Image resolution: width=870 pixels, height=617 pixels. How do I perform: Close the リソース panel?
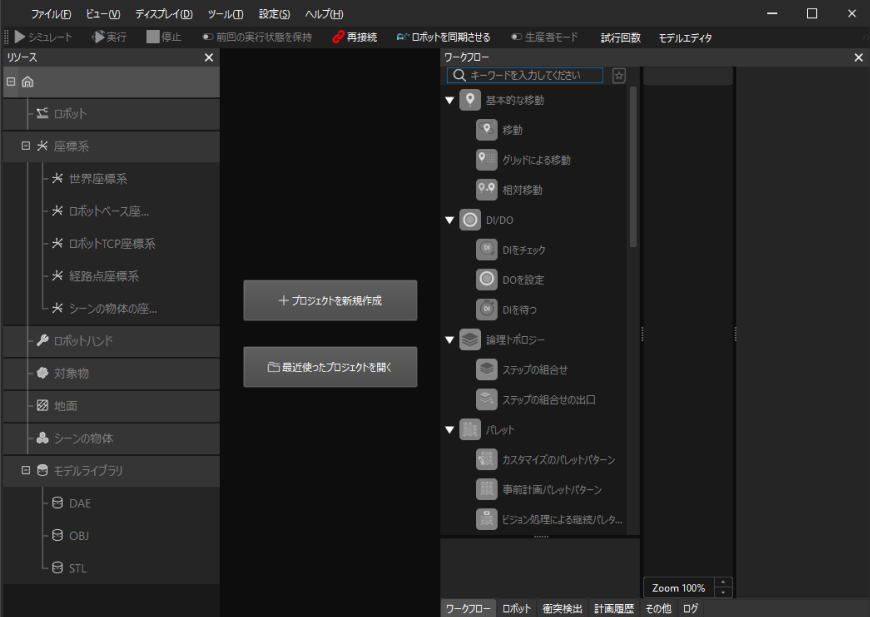pos(209,57)
